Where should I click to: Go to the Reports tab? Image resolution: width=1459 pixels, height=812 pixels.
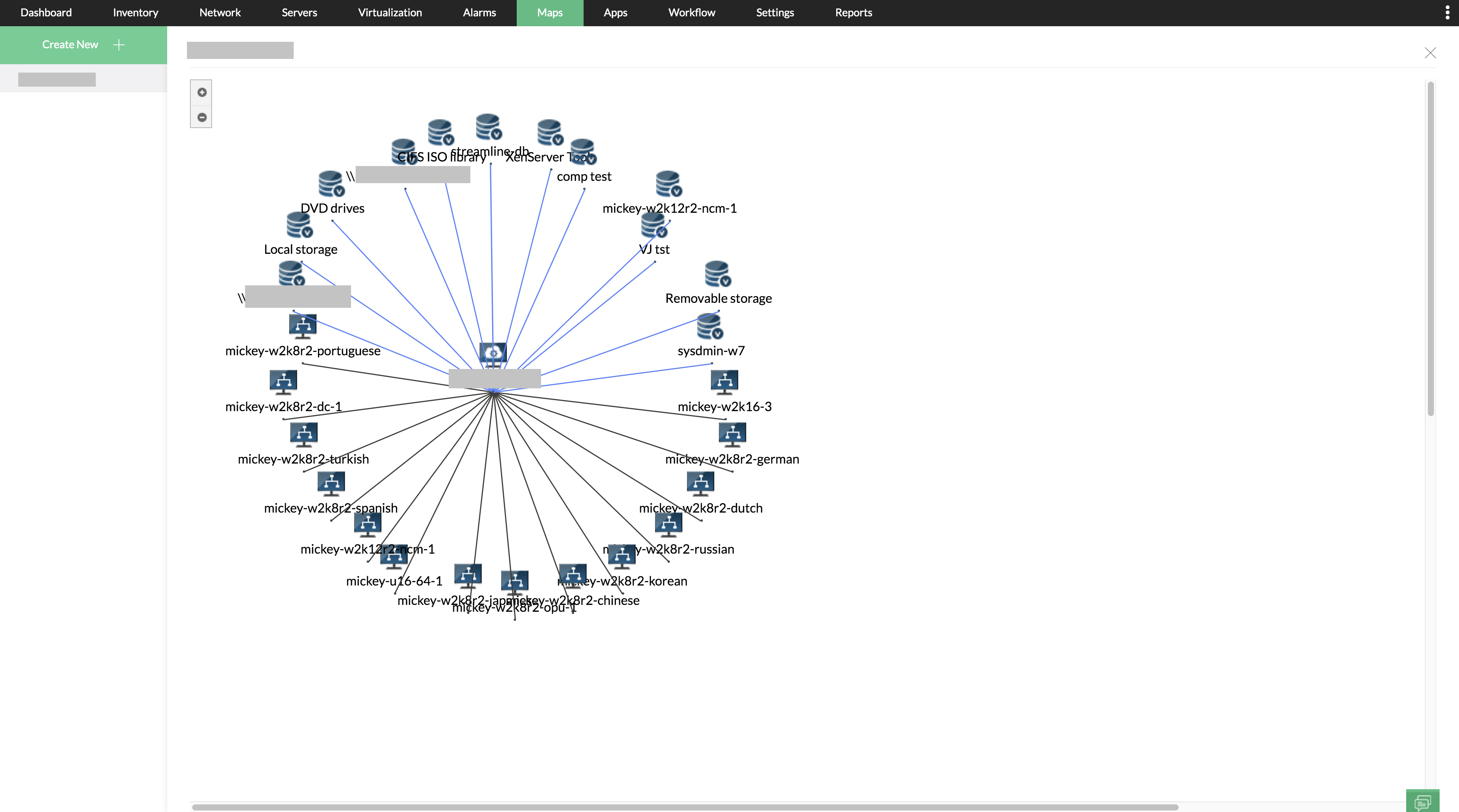point(853,13)
